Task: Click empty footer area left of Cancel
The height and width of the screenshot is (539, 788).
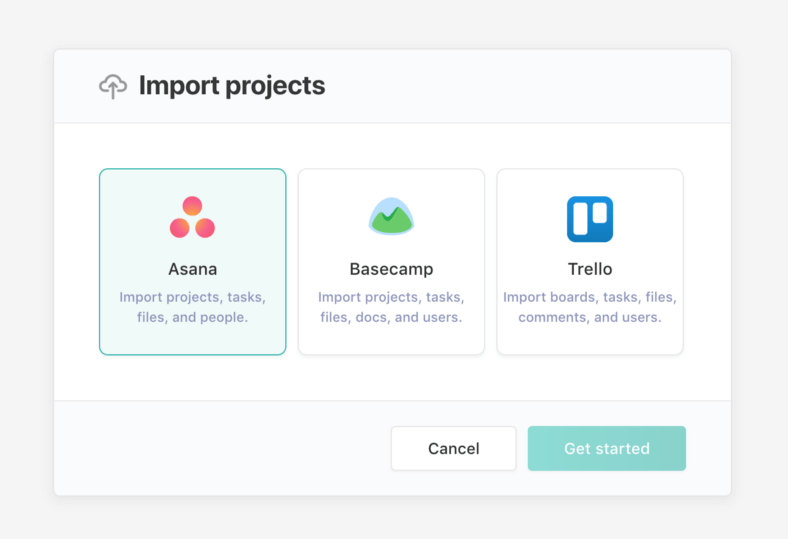Action: 221,449
